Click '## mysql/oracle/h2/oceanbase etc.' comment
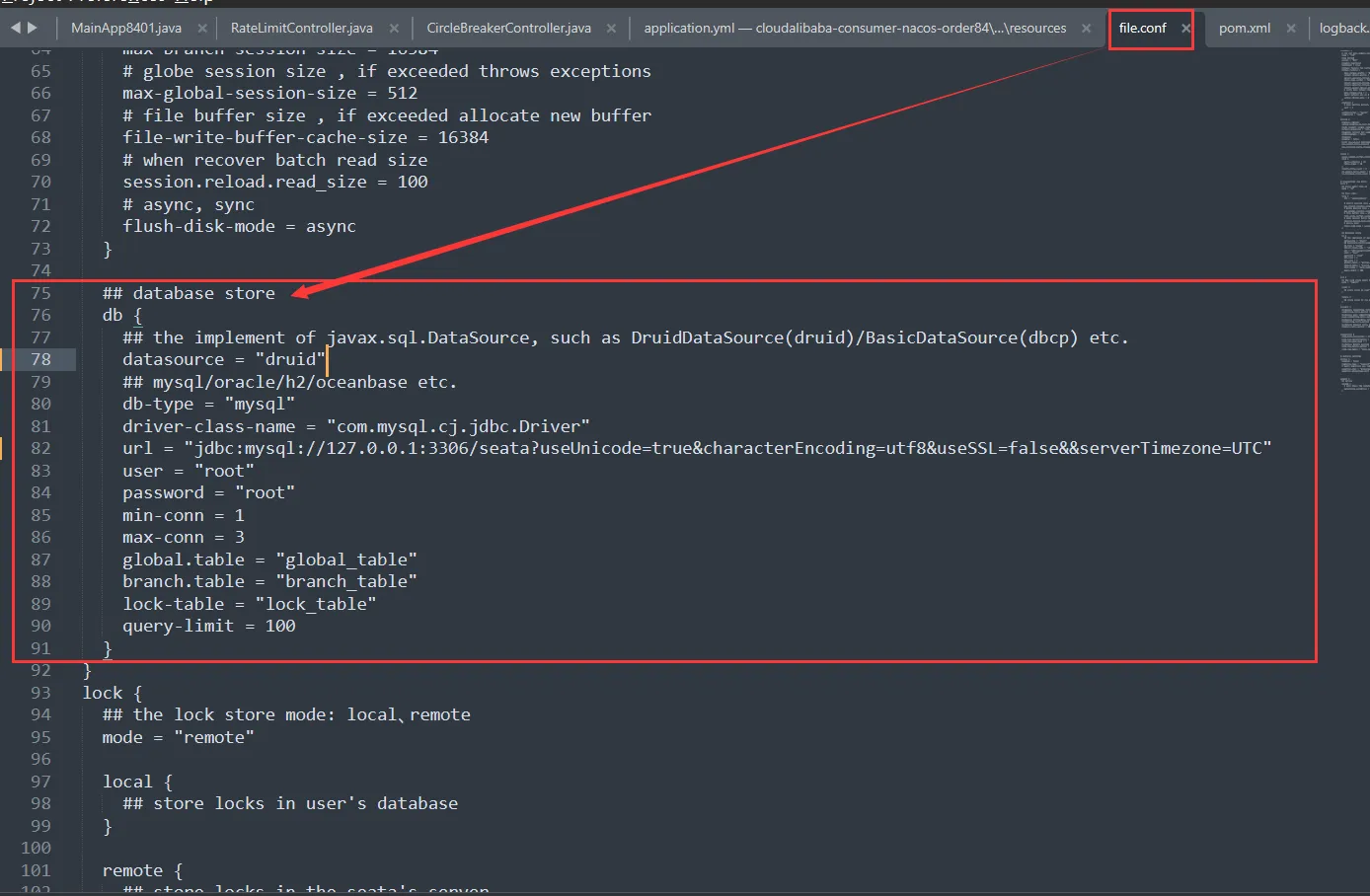The width and height of the screenshot is (1370, 896). [x=290, y=382]
